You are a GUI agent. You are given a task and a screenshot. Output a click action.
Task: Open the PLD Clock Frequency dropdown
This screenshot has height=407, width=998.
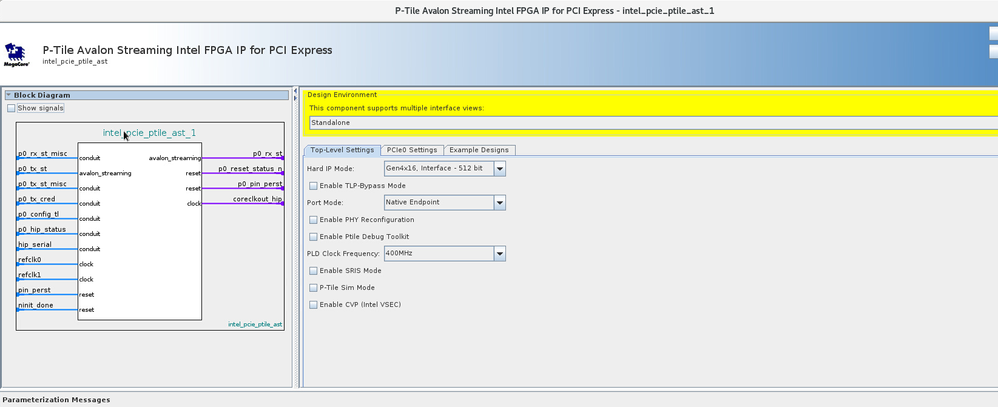click(500, 253)
